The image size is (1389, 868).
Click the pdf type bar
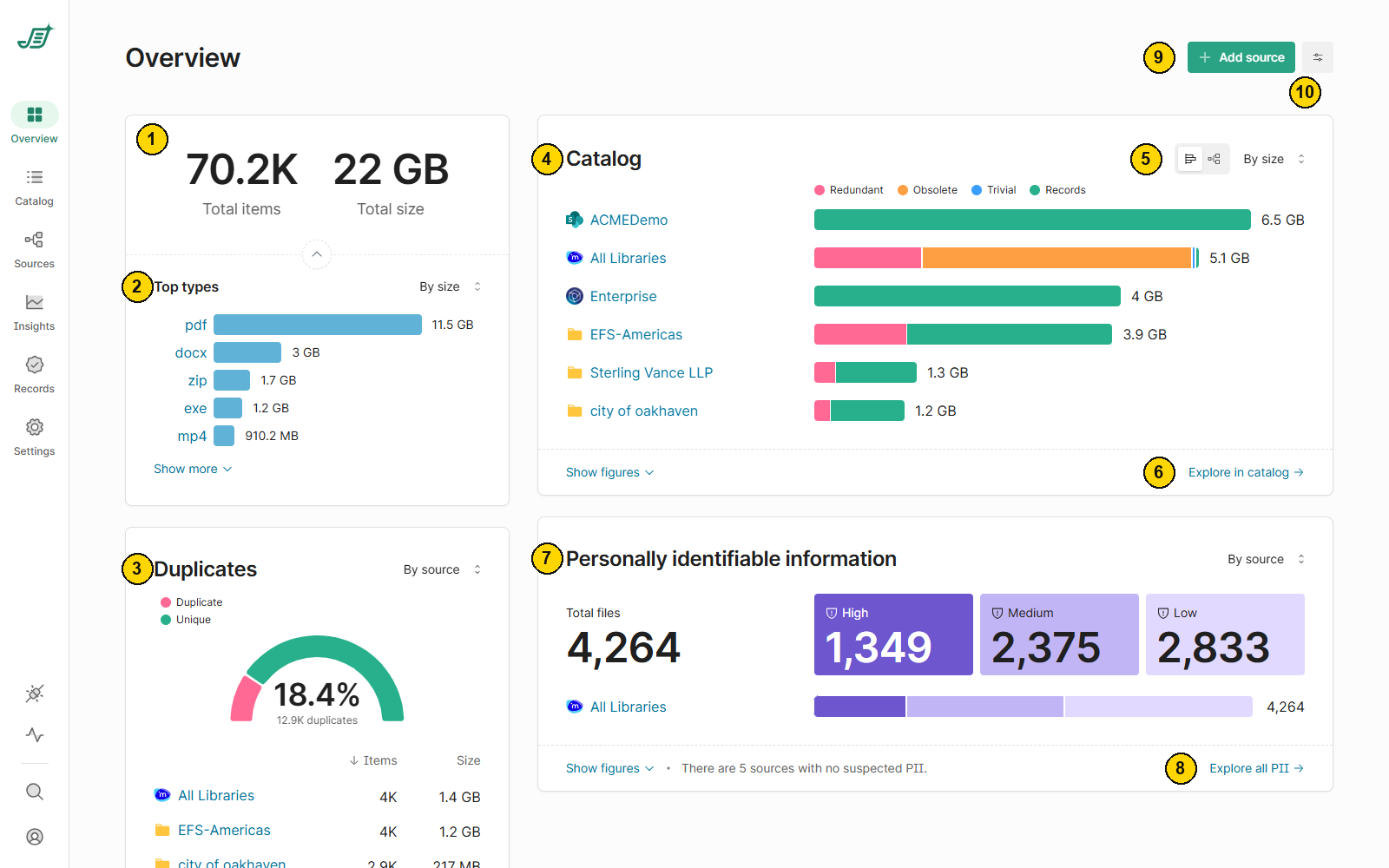pyautogui.click(x=318, y=325)
